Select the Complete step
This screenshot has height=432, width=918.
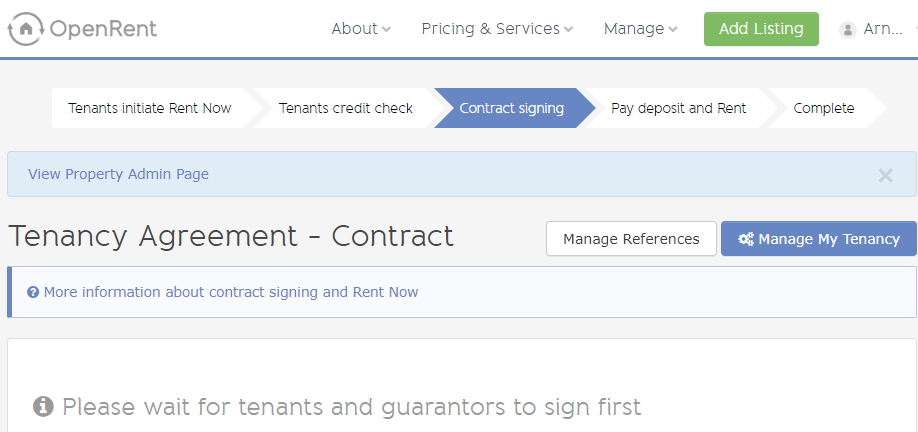(x=824, y=108)
